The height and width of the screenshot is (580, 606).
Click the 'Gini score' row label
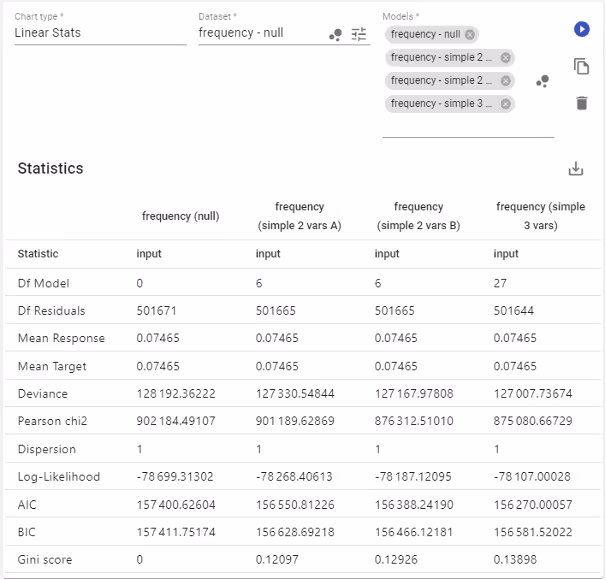(x=45, y=560)
